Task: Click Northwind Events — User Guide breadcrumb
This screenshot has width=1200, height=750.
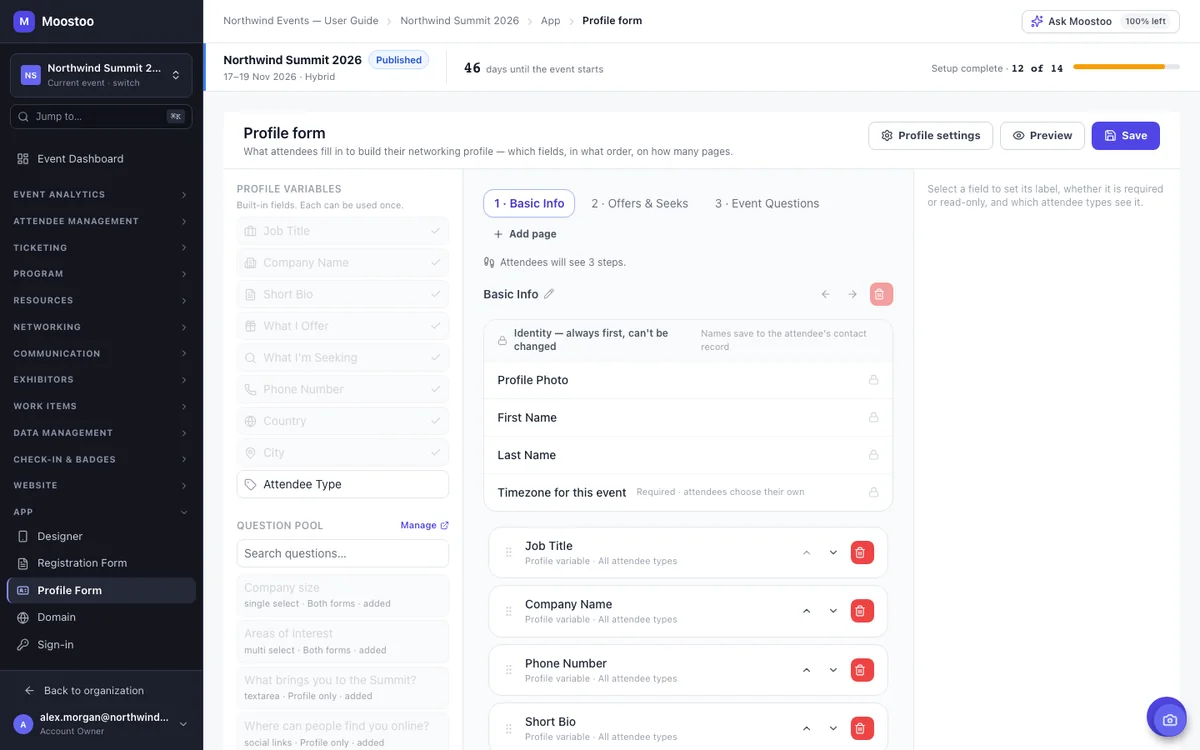Action: tap(301, 21)
